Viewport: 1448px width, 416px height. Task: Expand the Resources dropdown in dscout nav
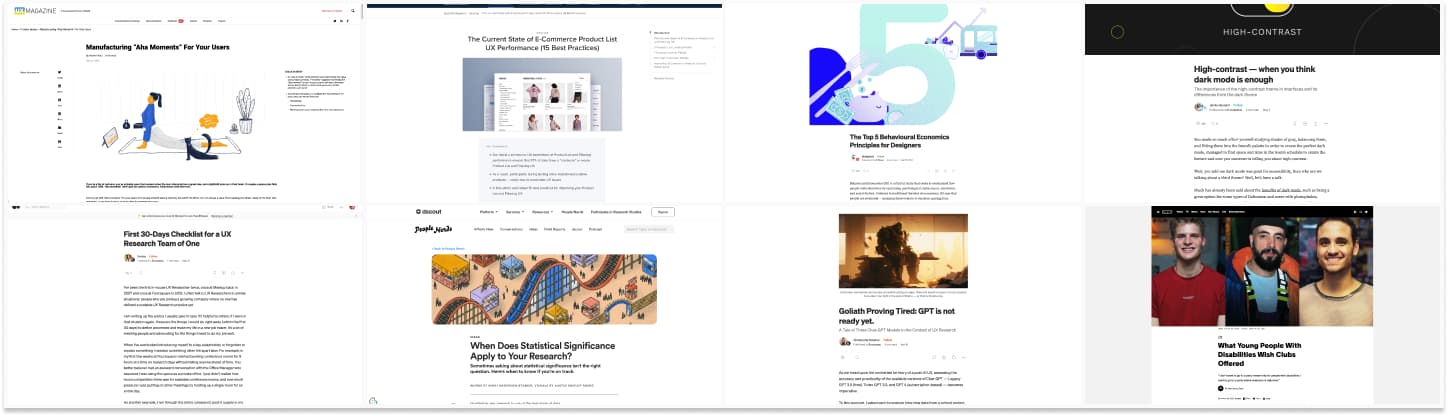click(x=542, y=212)
